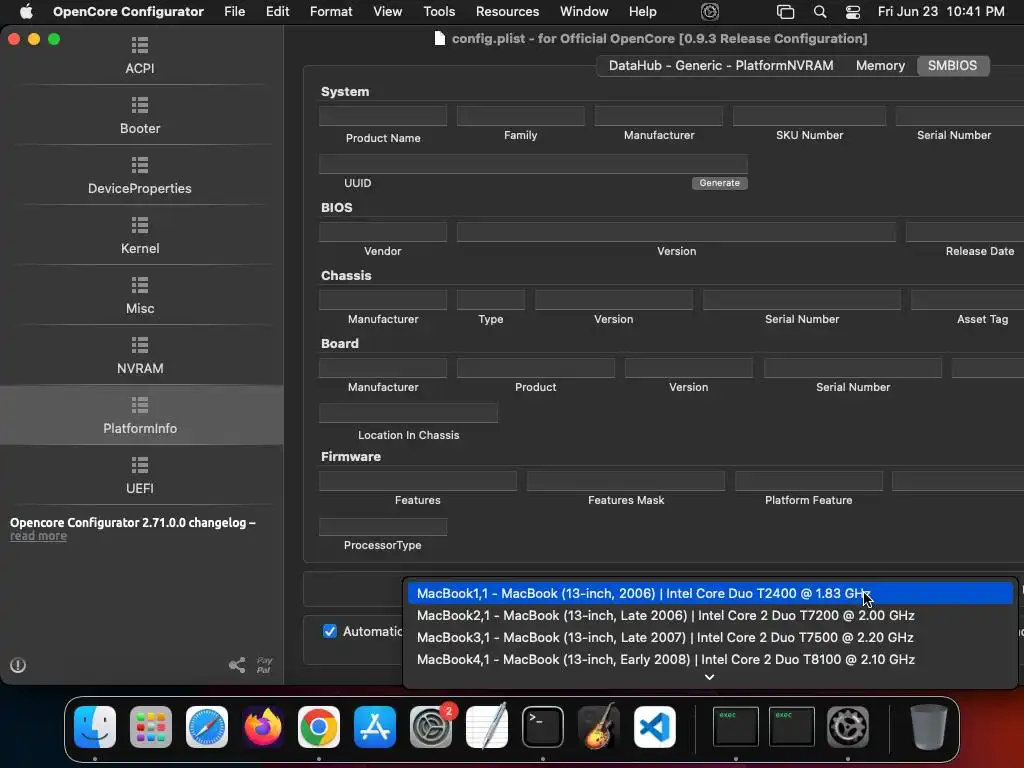Switch to DataHub - Generic - PlatformNVRAM tab

(x=721, y=65)
